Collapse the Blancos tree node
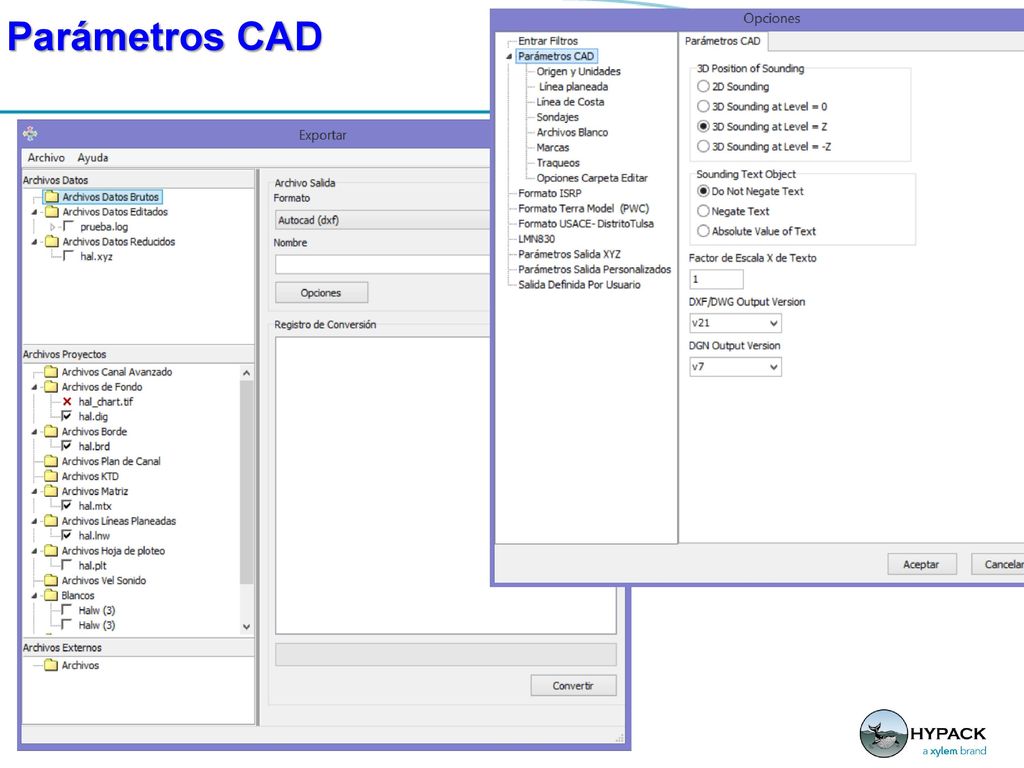The image size is (1024, 768). pos(35,596)
